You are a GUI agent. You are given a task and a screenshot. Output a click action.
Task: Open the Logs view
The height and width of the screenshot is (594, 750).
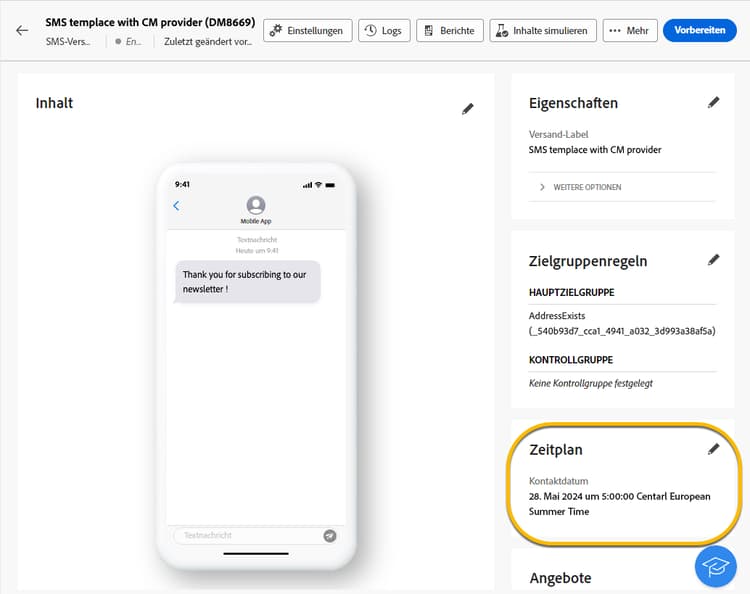[x=384, y=31]
